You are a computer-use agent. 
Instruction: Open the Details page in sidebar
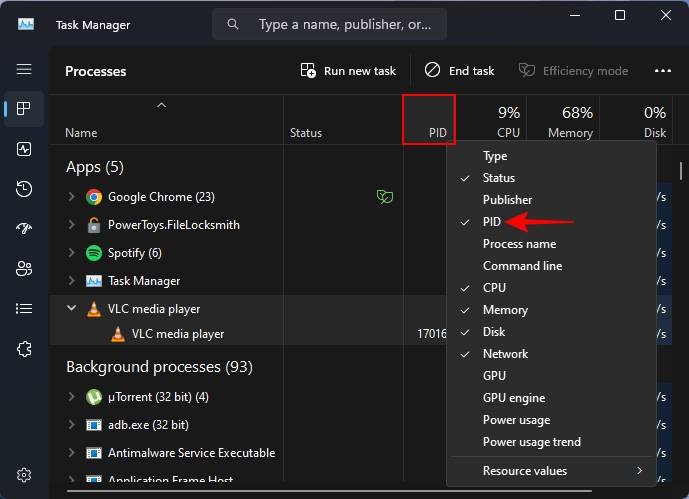[24, 309]
